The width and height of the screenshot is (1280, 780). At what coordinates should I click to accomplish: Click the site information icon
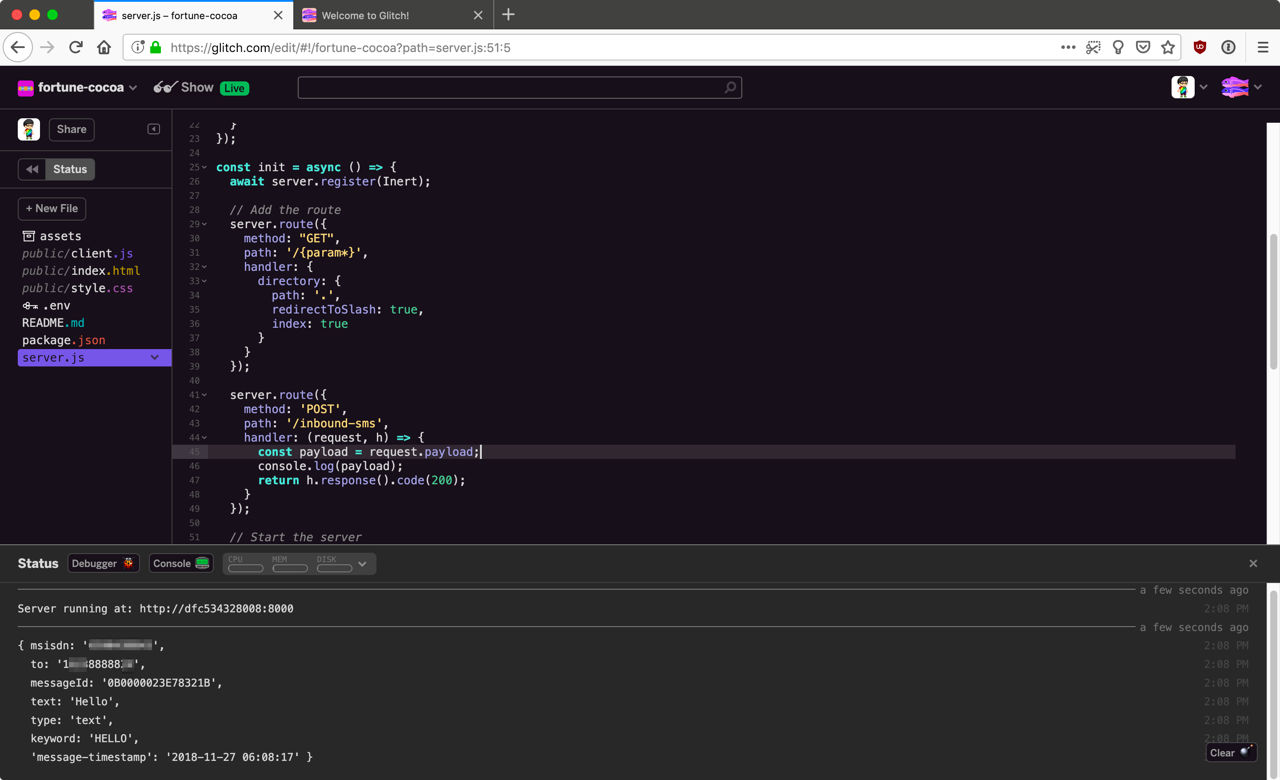[x=138, y=47]
